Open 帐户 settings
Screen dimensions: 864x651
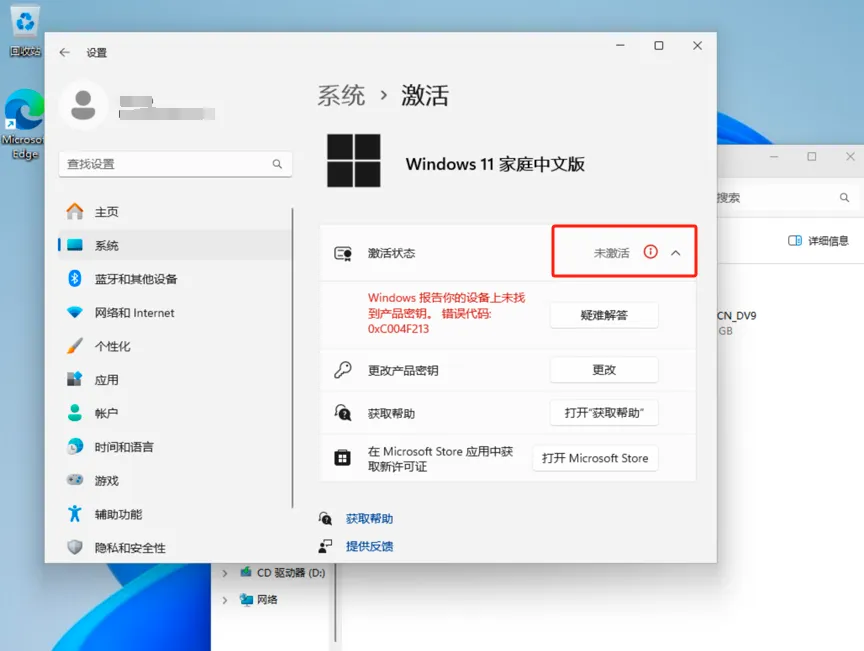click(175, 413)
